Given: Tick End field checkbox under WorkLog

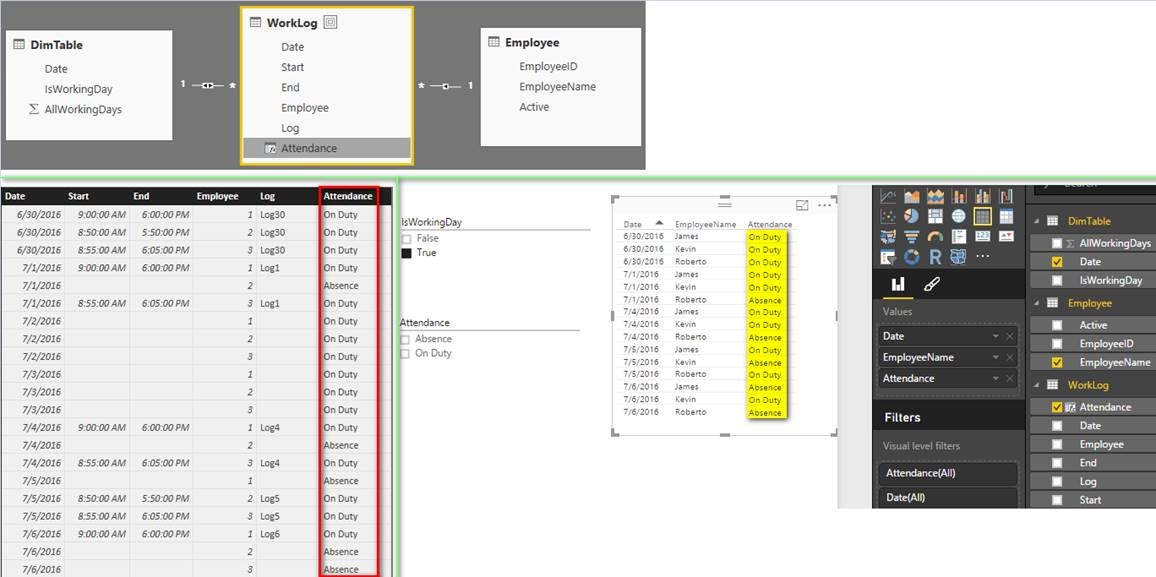Looking at the screenshot, I should 1057,464.
